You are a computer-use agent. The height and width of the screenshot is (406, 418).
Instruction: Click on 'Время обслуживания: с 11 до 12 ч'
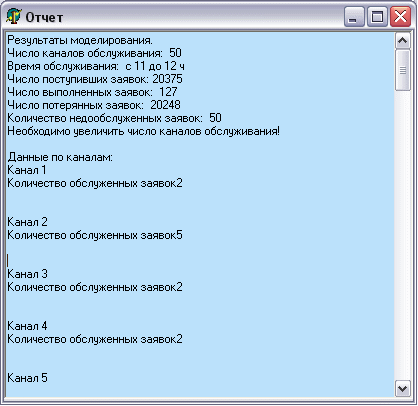click(x=96, y=66)
